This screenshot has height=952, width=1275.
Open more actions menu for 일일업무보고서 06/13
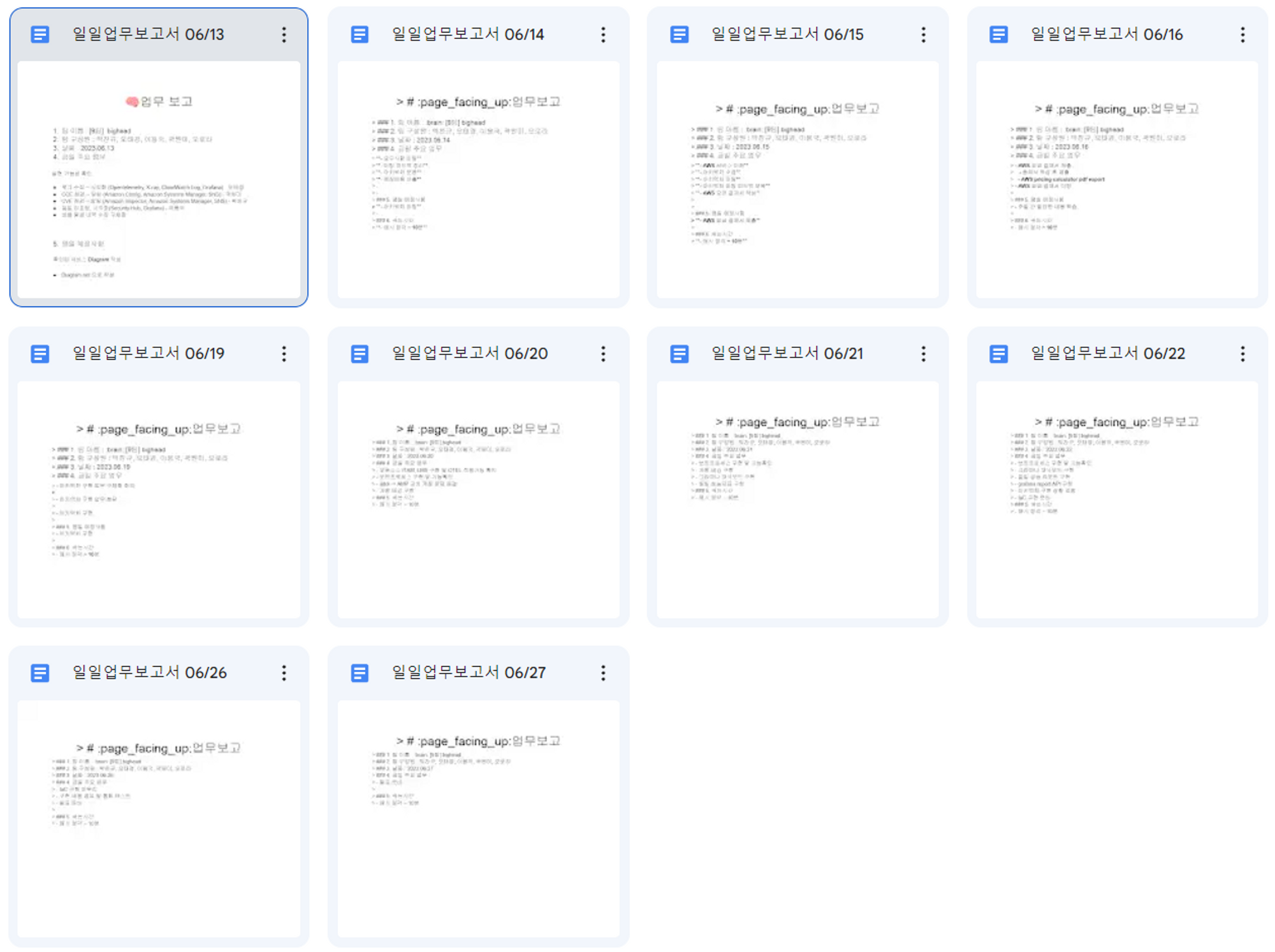[x=284, y=34]
